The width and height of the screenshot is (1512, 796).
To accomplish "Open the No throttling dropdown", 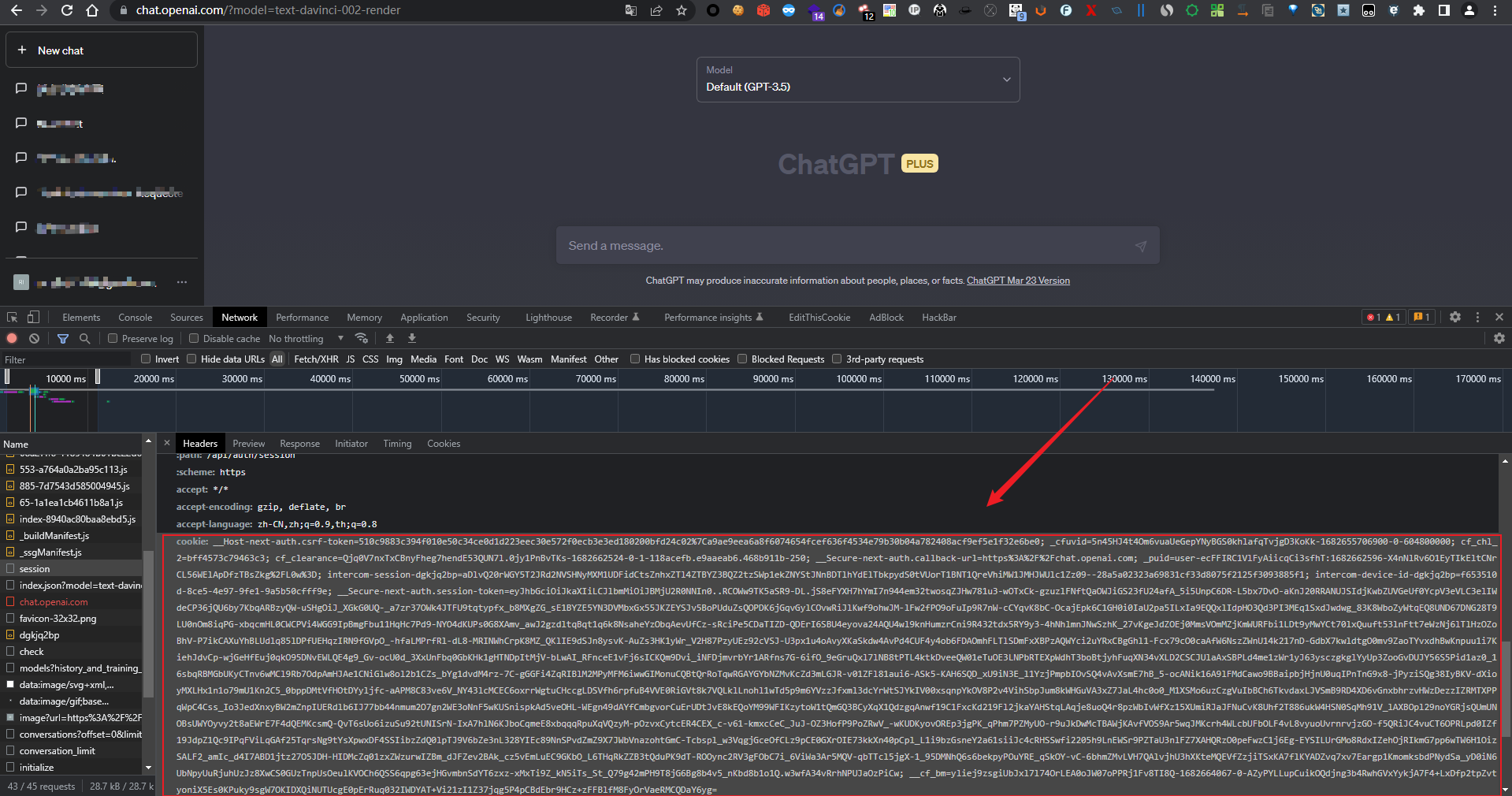I will (x=306, y=338).
